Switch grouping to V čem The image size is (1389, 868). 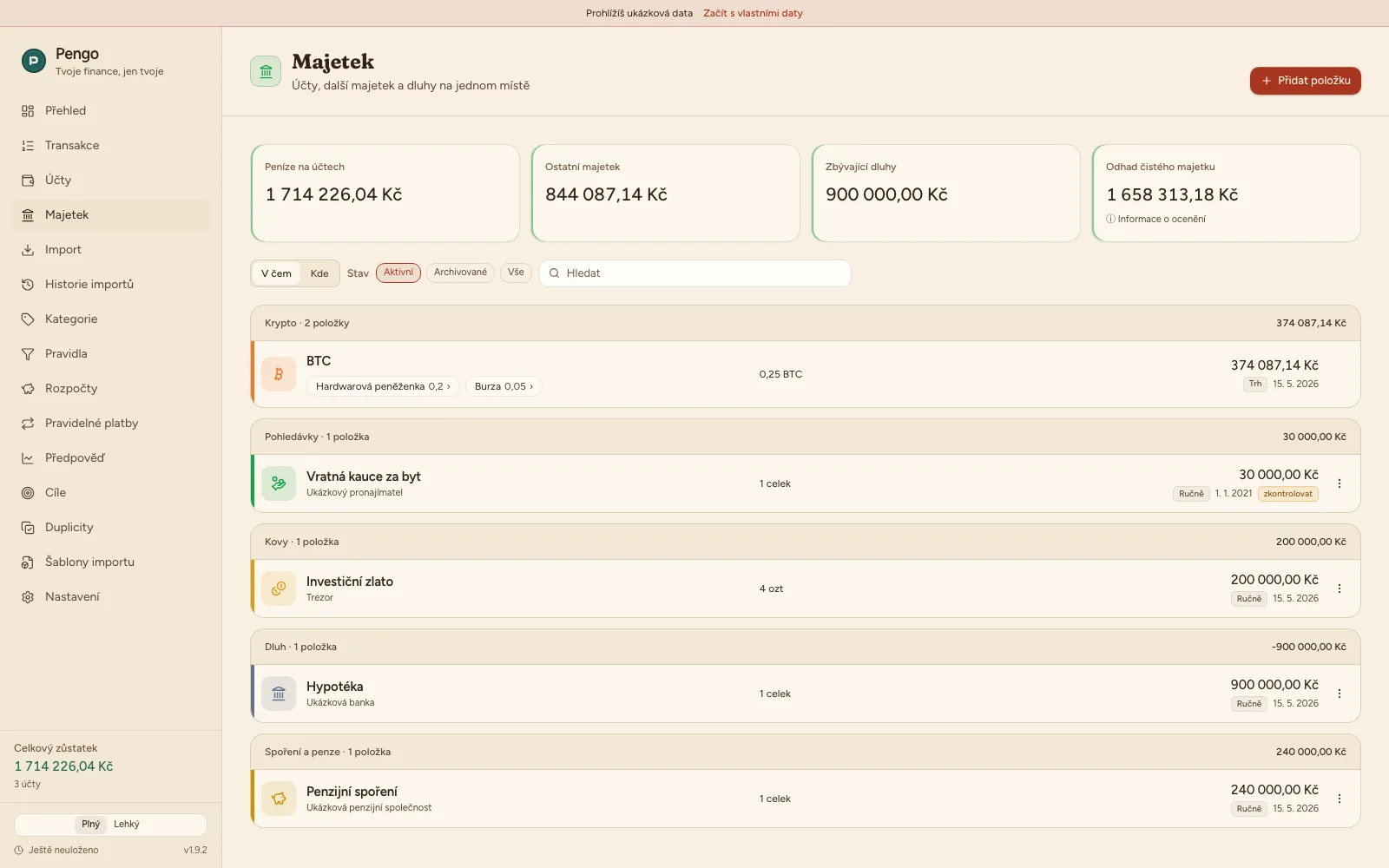[276, 273]
